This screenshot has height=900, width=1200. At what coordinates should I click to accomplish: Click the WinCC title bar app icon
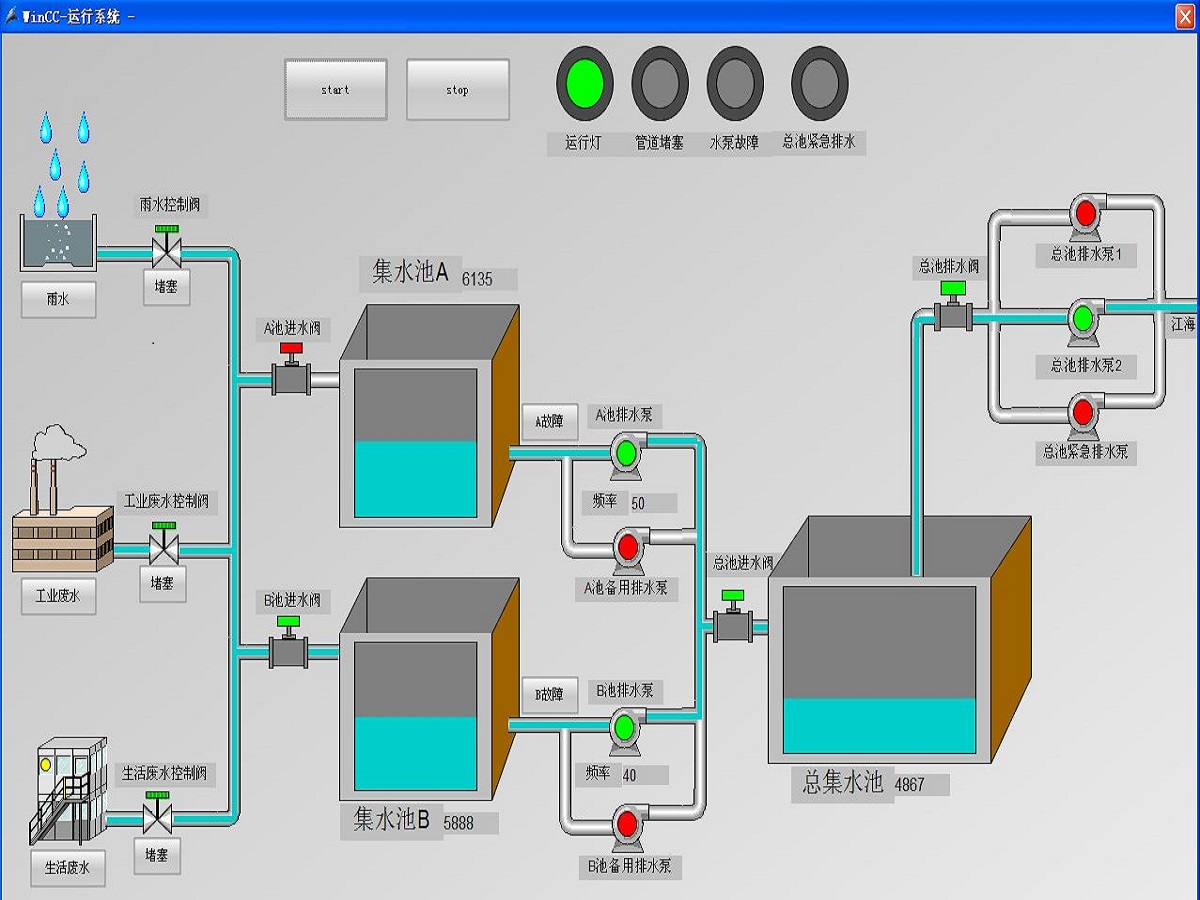pos(13,15)
